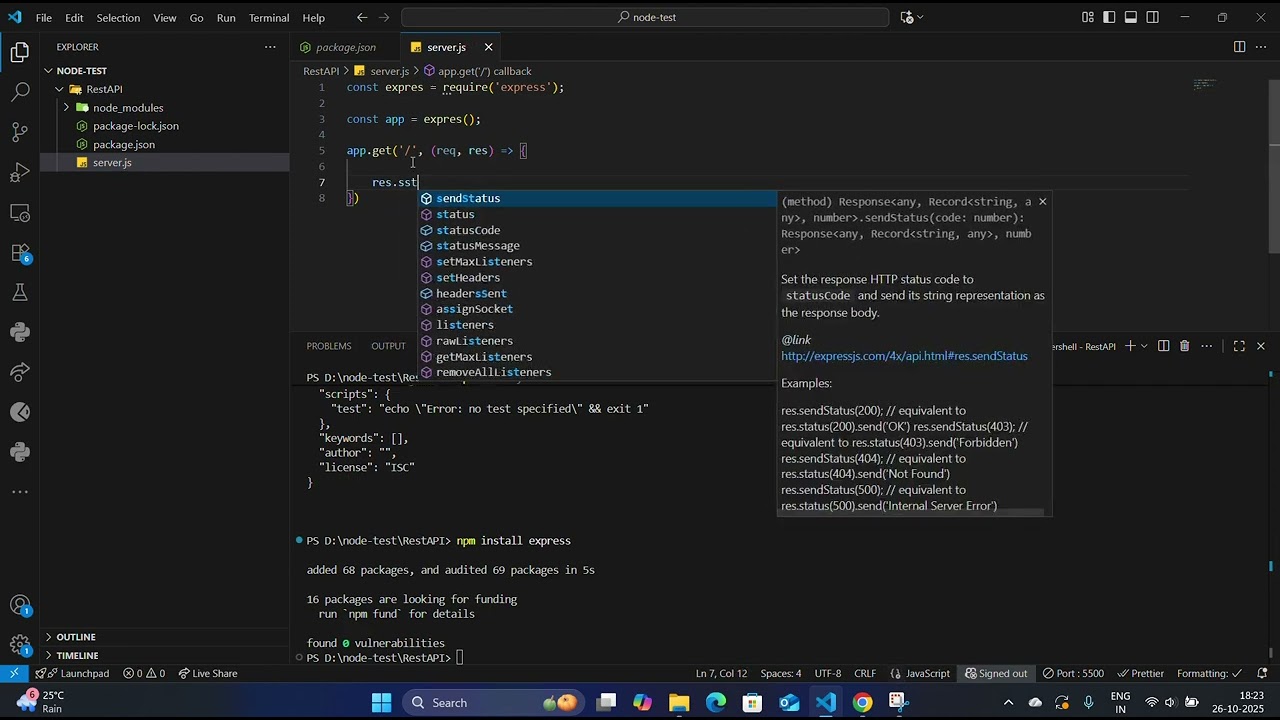Open the Manage gear icon
Screen dimensions: 1280x720
[x=20, y=645]
